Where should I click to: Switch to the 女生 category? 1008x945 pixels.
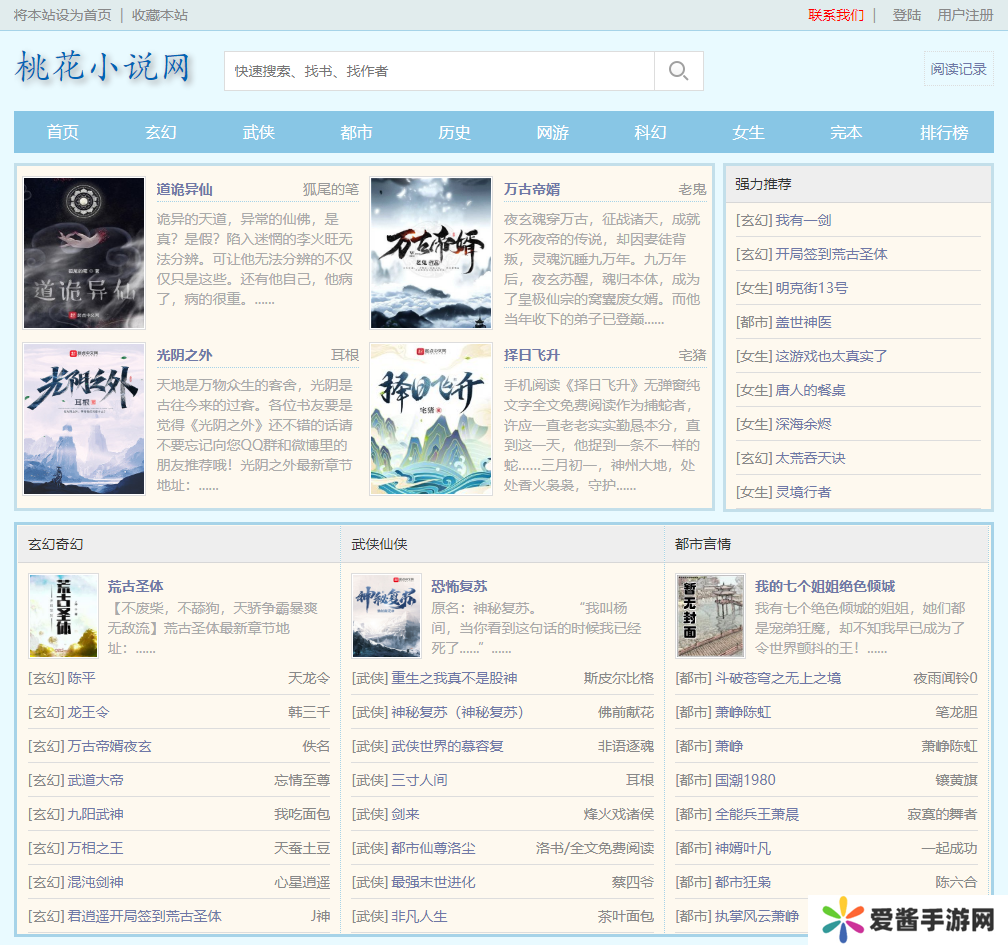point(748,132)
